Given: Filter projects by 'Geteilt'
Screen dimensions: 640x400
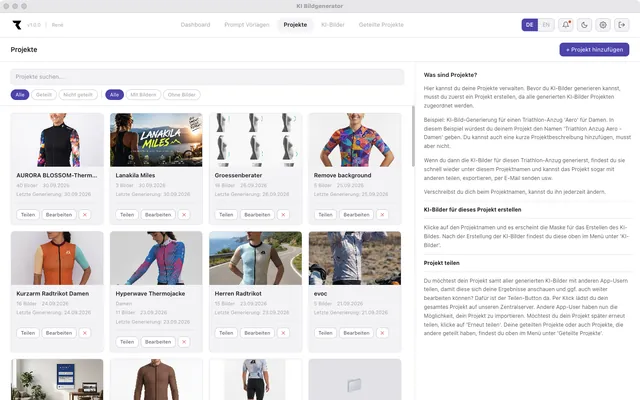Looking at the screenshot, I should coord(44,95).
